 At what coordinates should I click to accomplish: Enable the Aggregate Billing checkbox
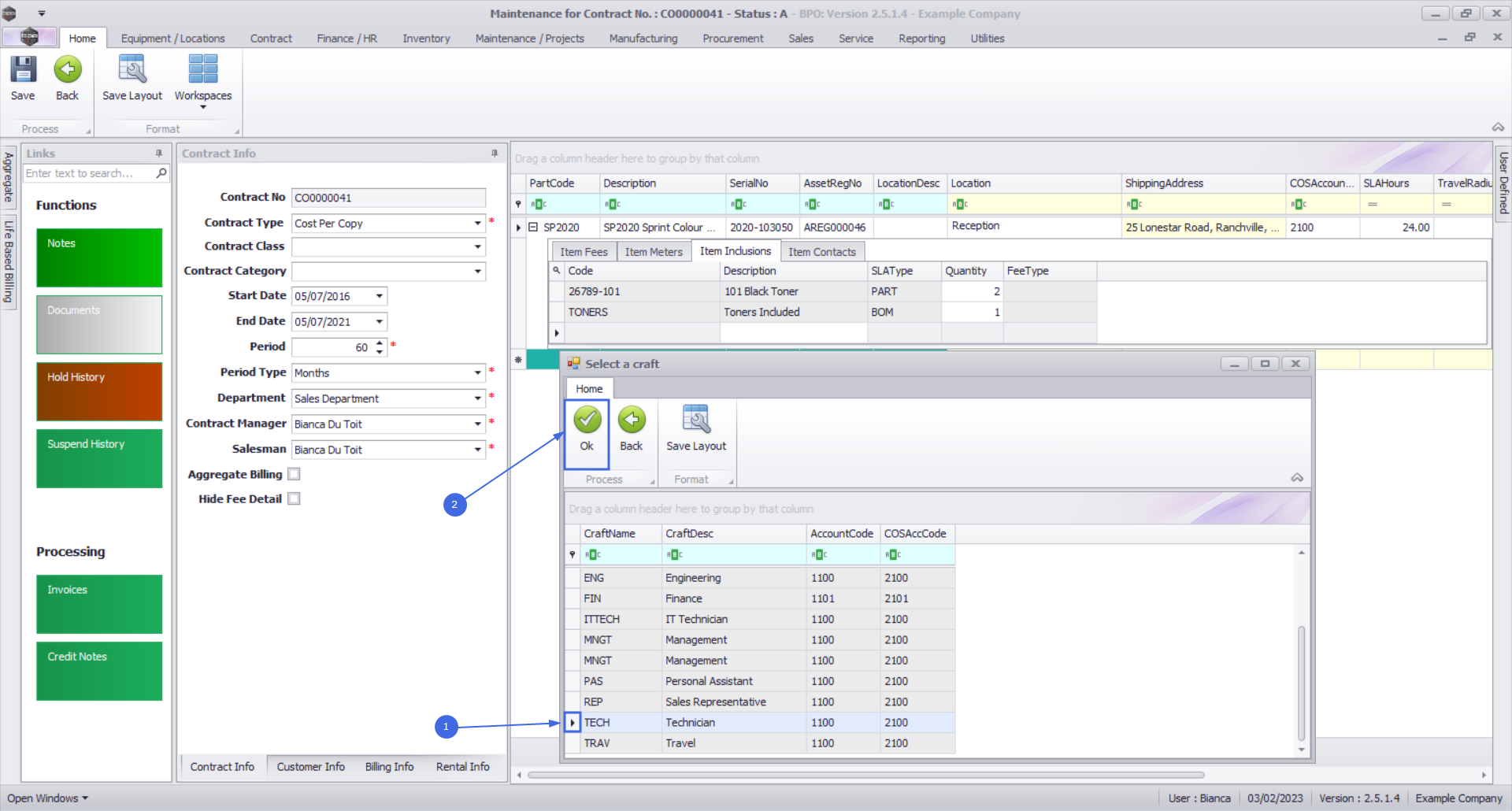tap(295, 474)
